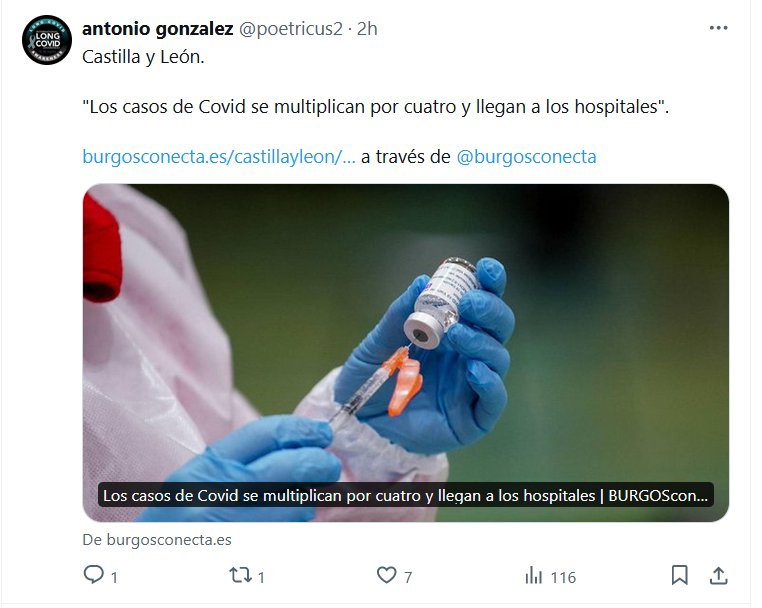Open the Long Covid profile avatar

47,40
